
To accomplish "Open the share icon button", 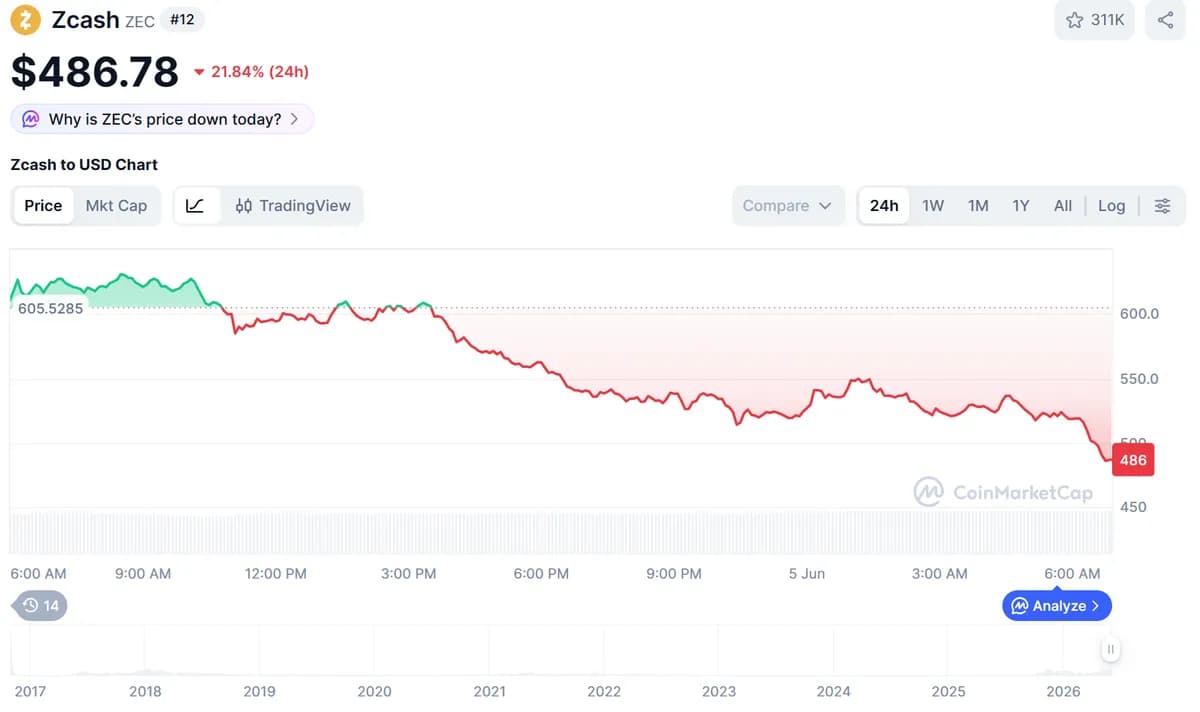I will (x=1165, y=20).
